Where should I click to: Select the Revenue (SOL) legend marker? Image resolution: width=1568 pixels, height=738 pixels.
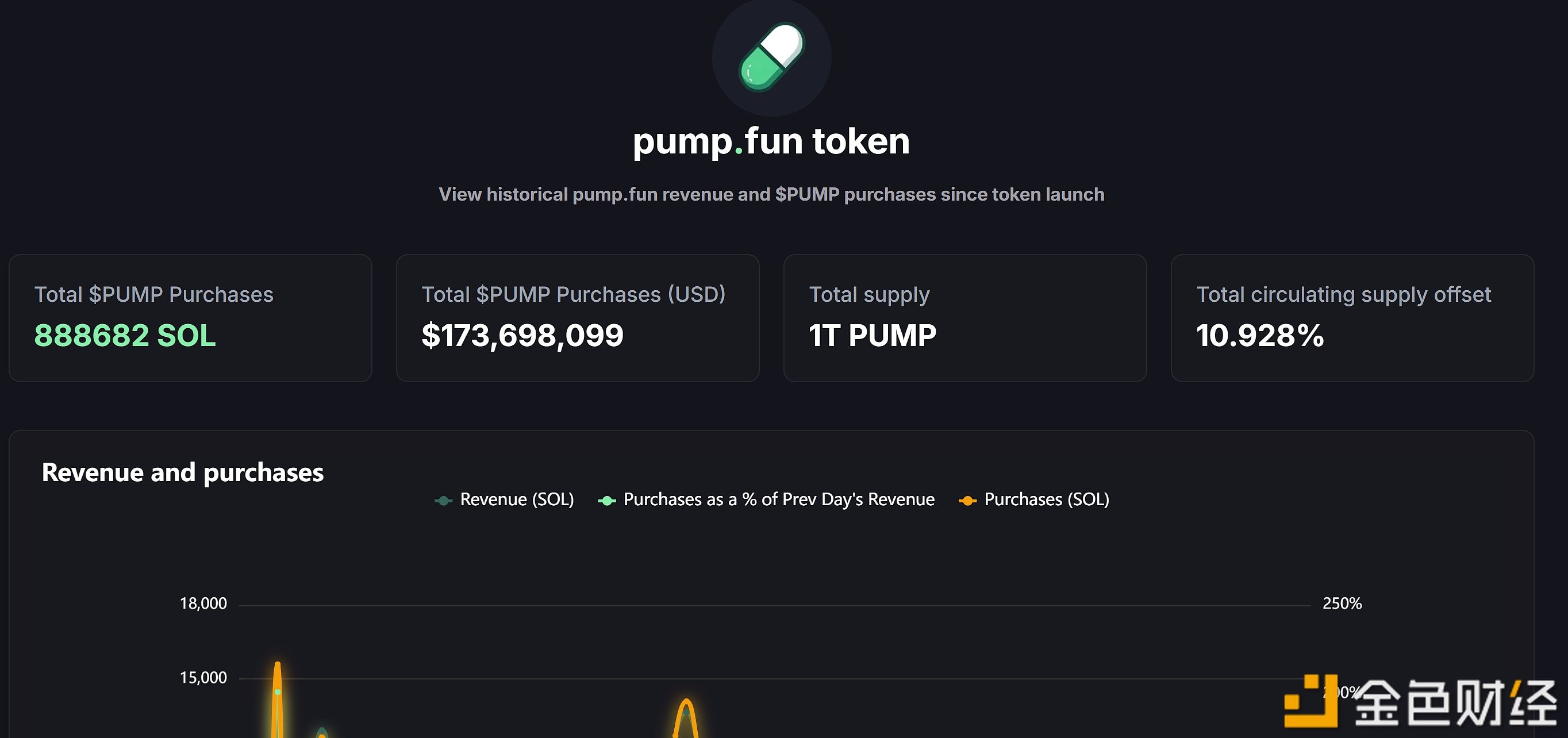pyautogui.click(x=444, y=499)
